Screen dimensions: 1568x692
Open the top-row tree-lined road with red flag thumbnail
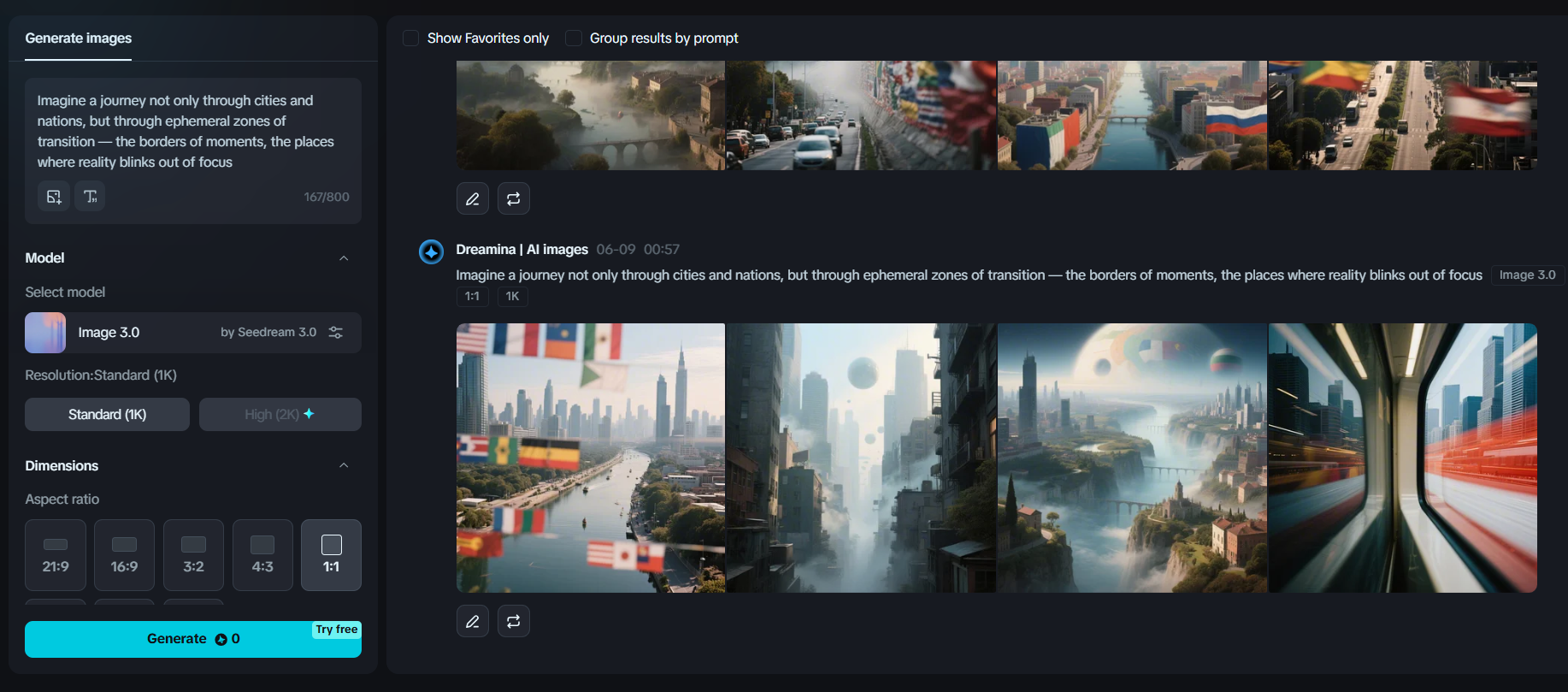tap(1403, 115)
